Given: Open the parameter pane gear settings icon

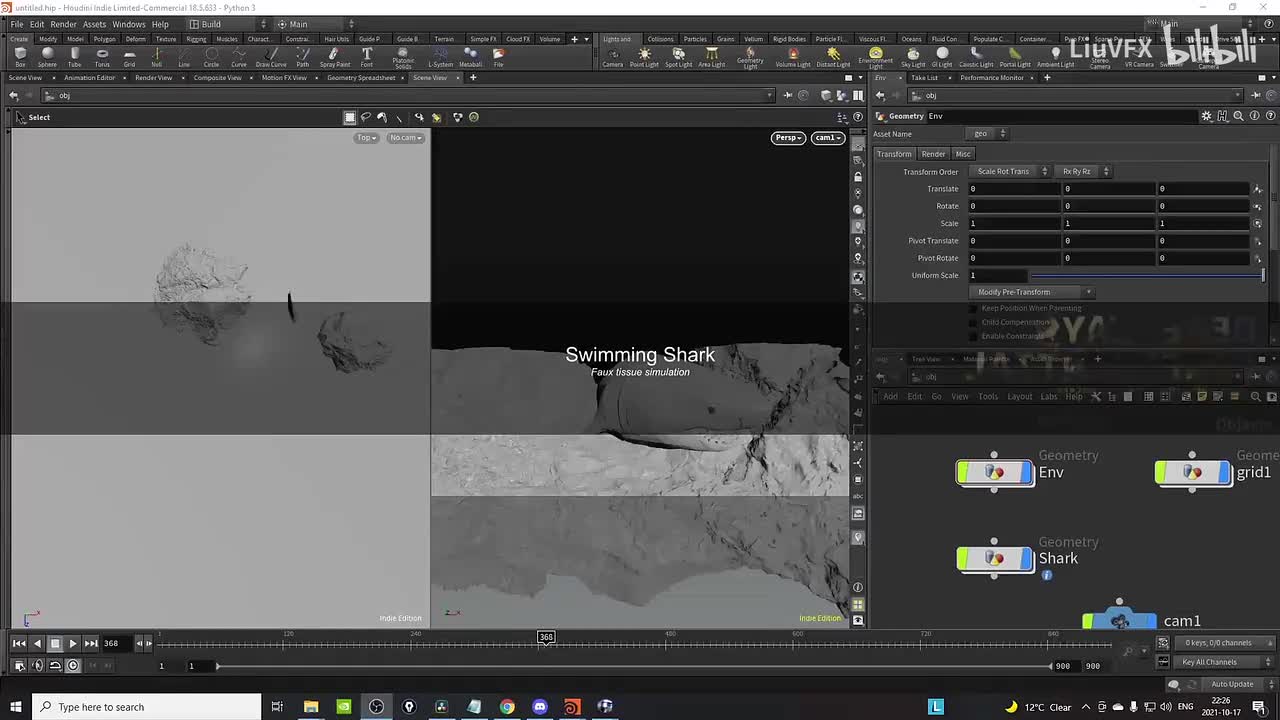Looking at the screenshot, I should [1206, 116].
